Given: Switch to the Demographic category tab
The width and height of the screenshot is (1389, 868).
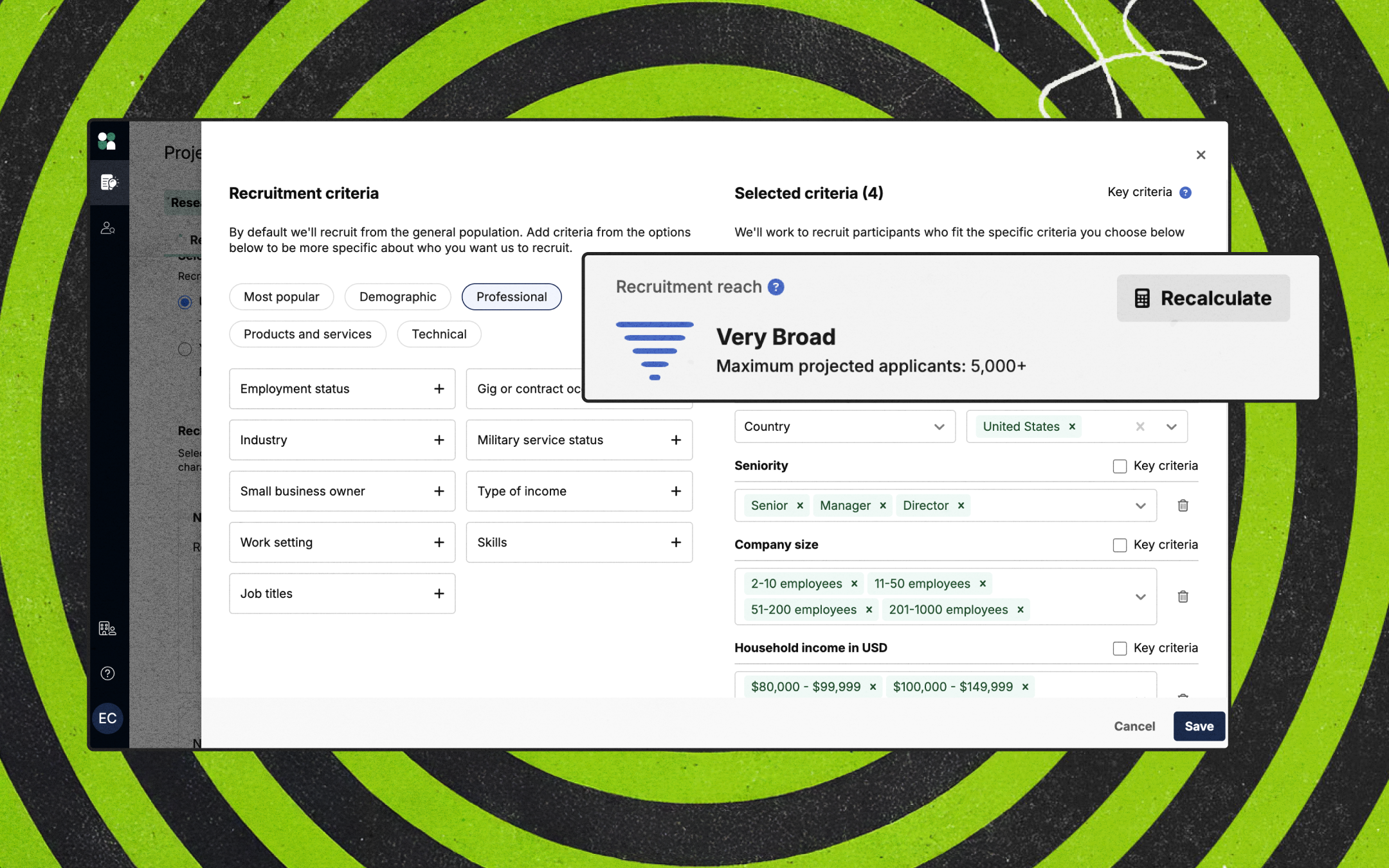Looking at the screenshot, I should click(x=397, y=296).
